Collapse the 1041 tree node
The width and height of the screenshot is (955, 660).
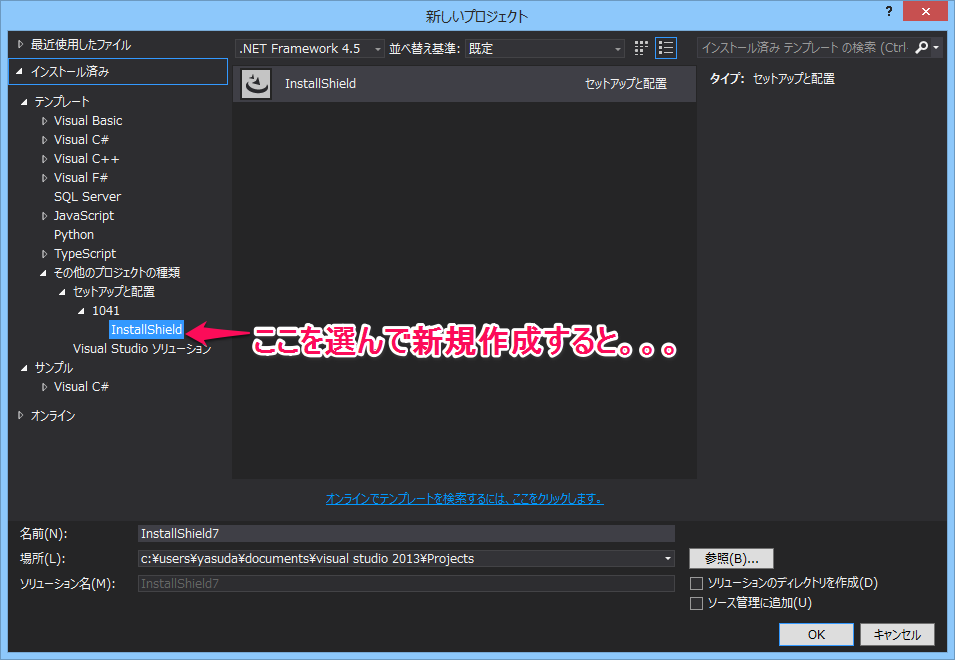[x=82, y=311]
